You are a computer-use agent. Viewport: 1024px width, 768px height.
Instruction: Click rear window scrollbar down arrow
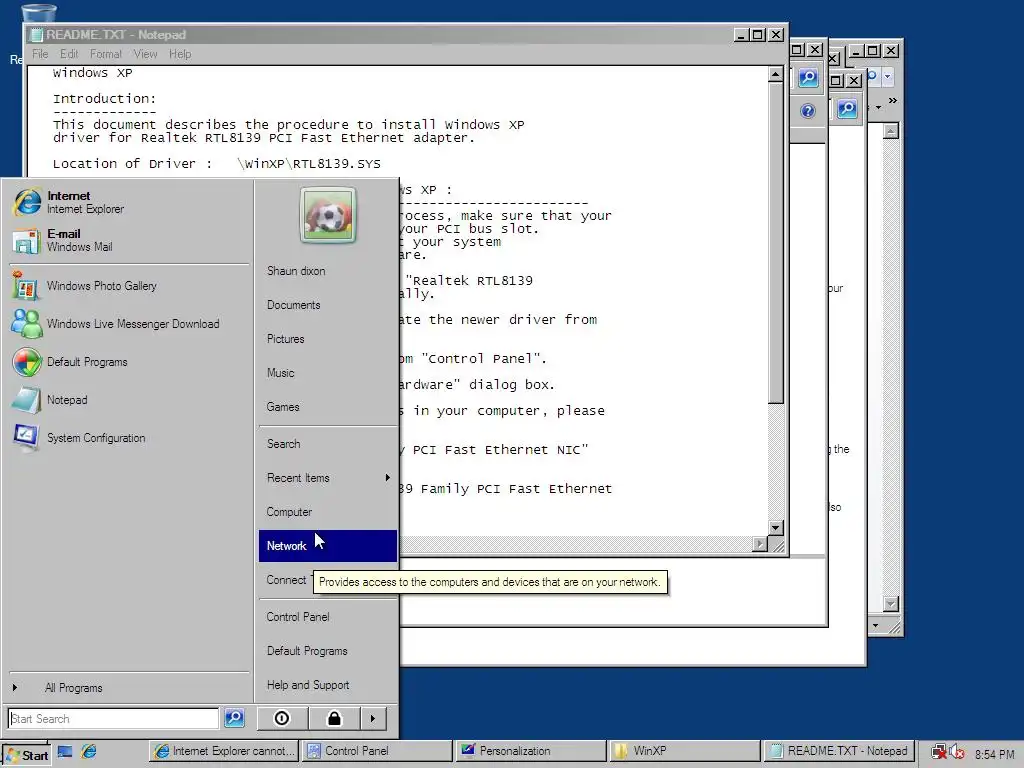pyautogui.click(x=891, y=604)
